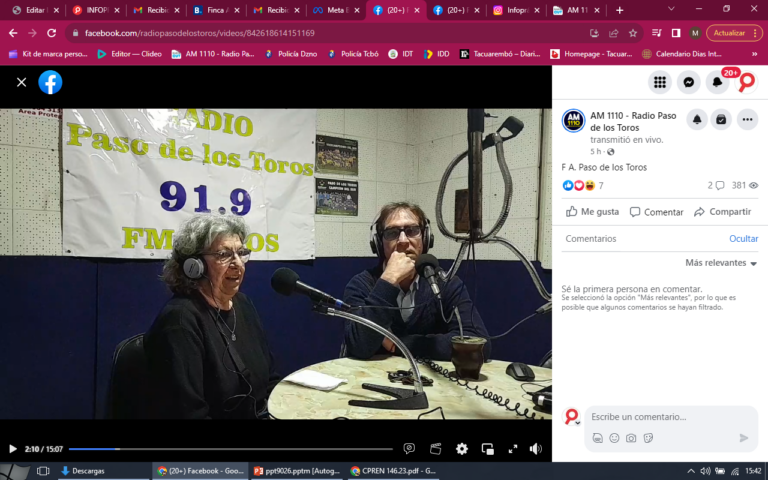768x480 pixels.
Task: Click the install app icon in address bar
Action: click(594, 33)
